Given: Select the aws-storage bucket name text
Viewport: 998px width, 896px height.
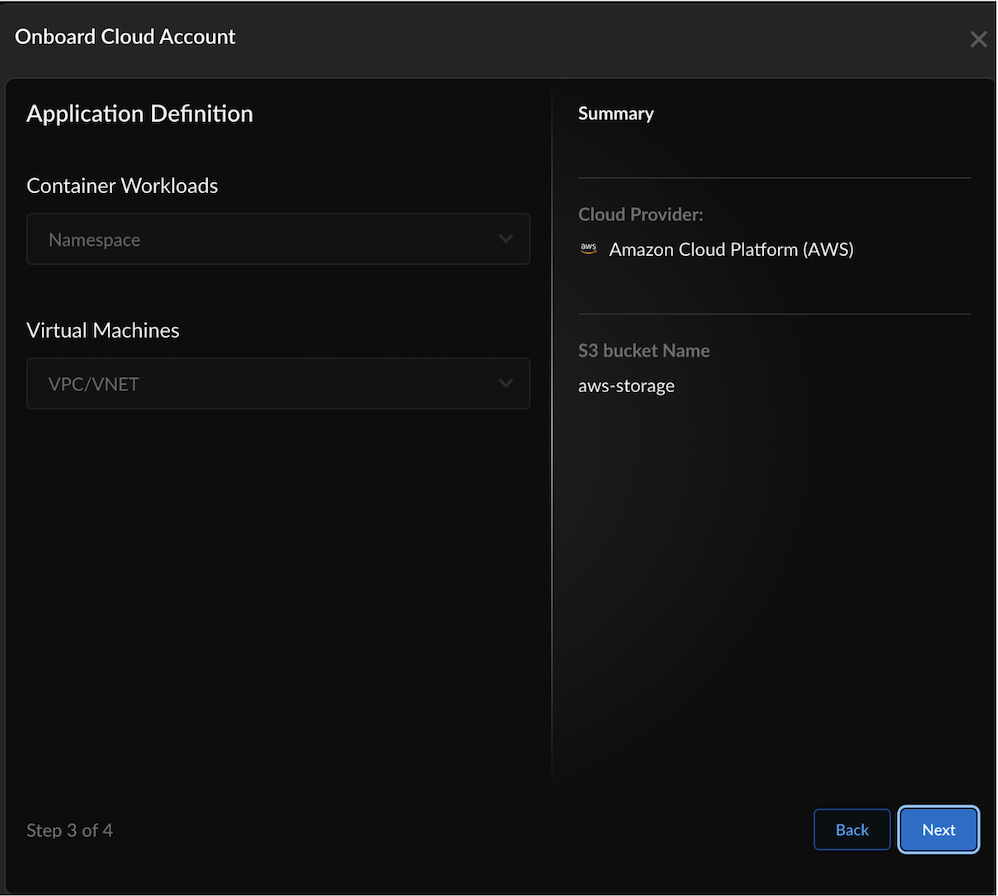Looking at the screenshot, I should (626, 385).
